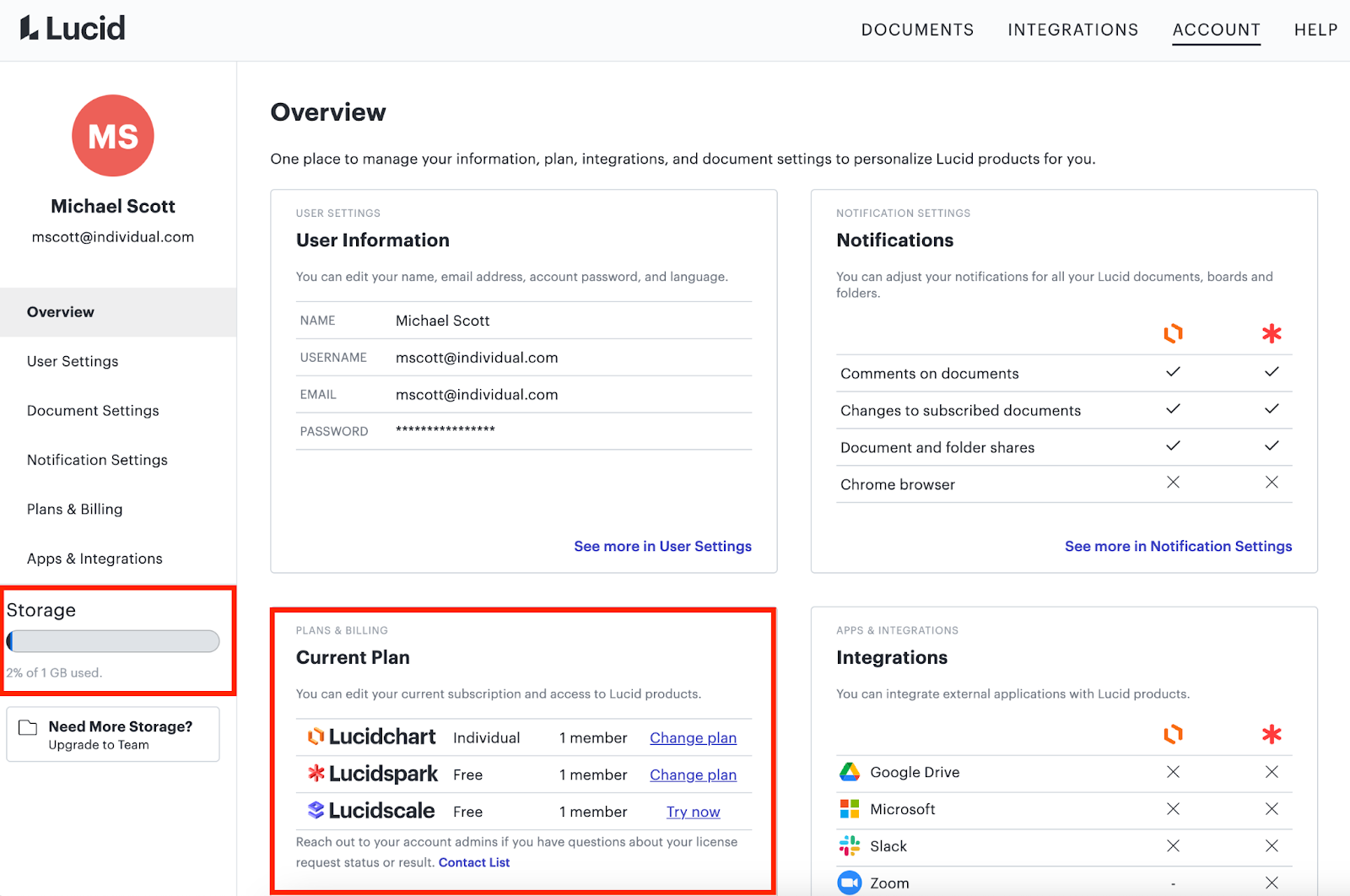Select the Lucidchart product icon
Image resolution: width=1350 pixels, height=896 pixels.
[x=316, y=736]
